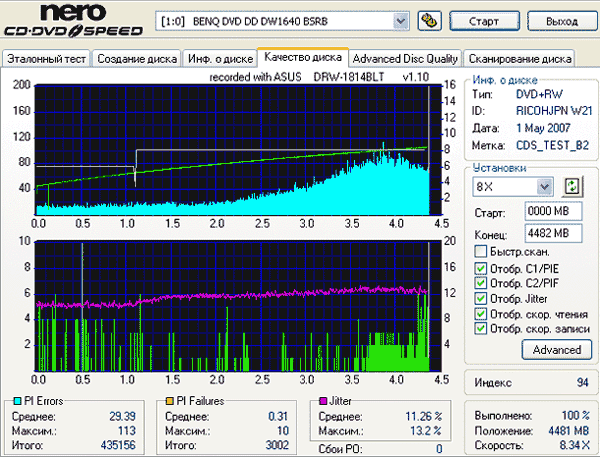Click the magenta Jitter legend swatch
Viewport: 600px width, 457px height.
323,401
